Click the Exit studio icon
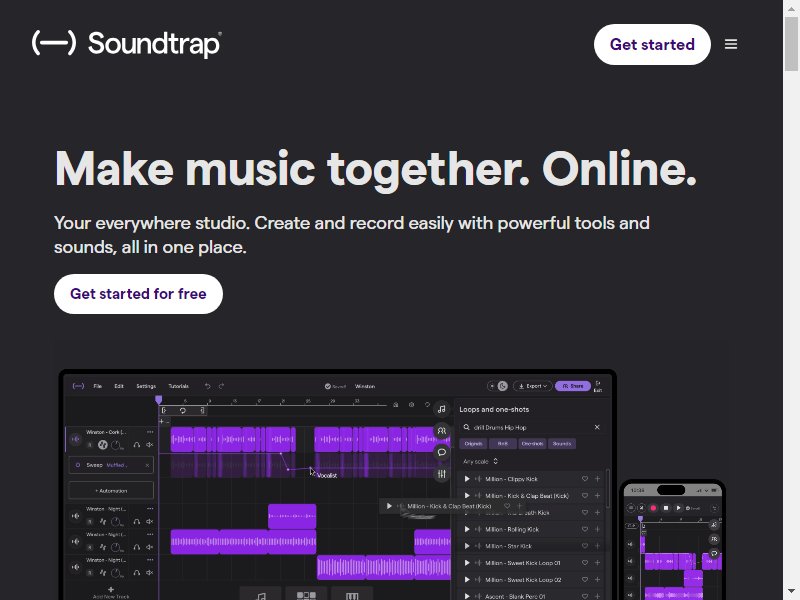The image size is (800, 600). tap(598, 386)
